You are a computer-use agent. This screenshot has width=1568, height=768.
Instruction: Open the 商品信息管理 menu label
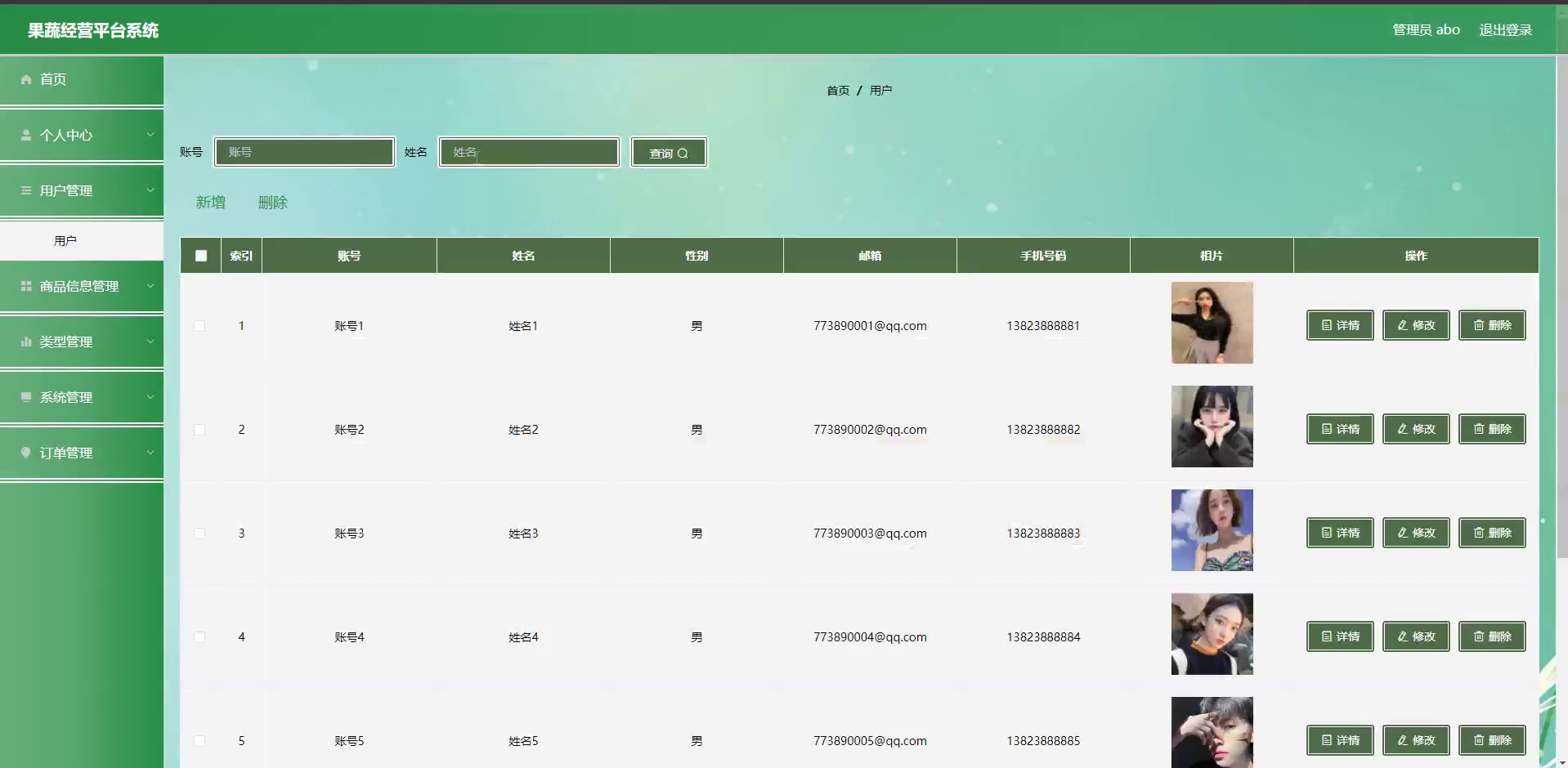point(79,286)
